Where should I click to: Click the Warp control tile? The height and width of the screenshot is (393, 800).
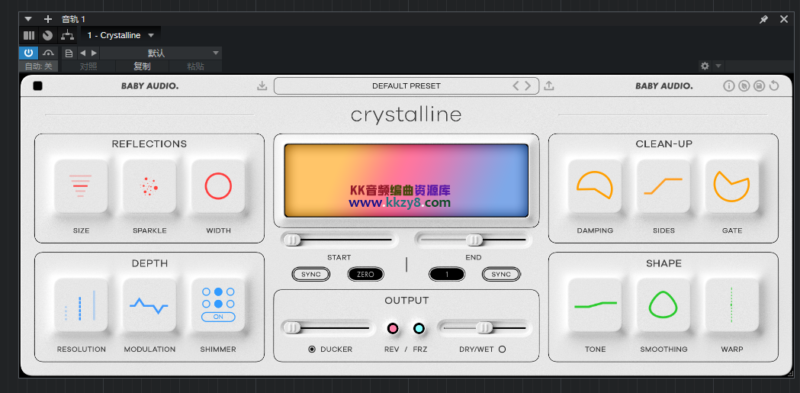732,305
